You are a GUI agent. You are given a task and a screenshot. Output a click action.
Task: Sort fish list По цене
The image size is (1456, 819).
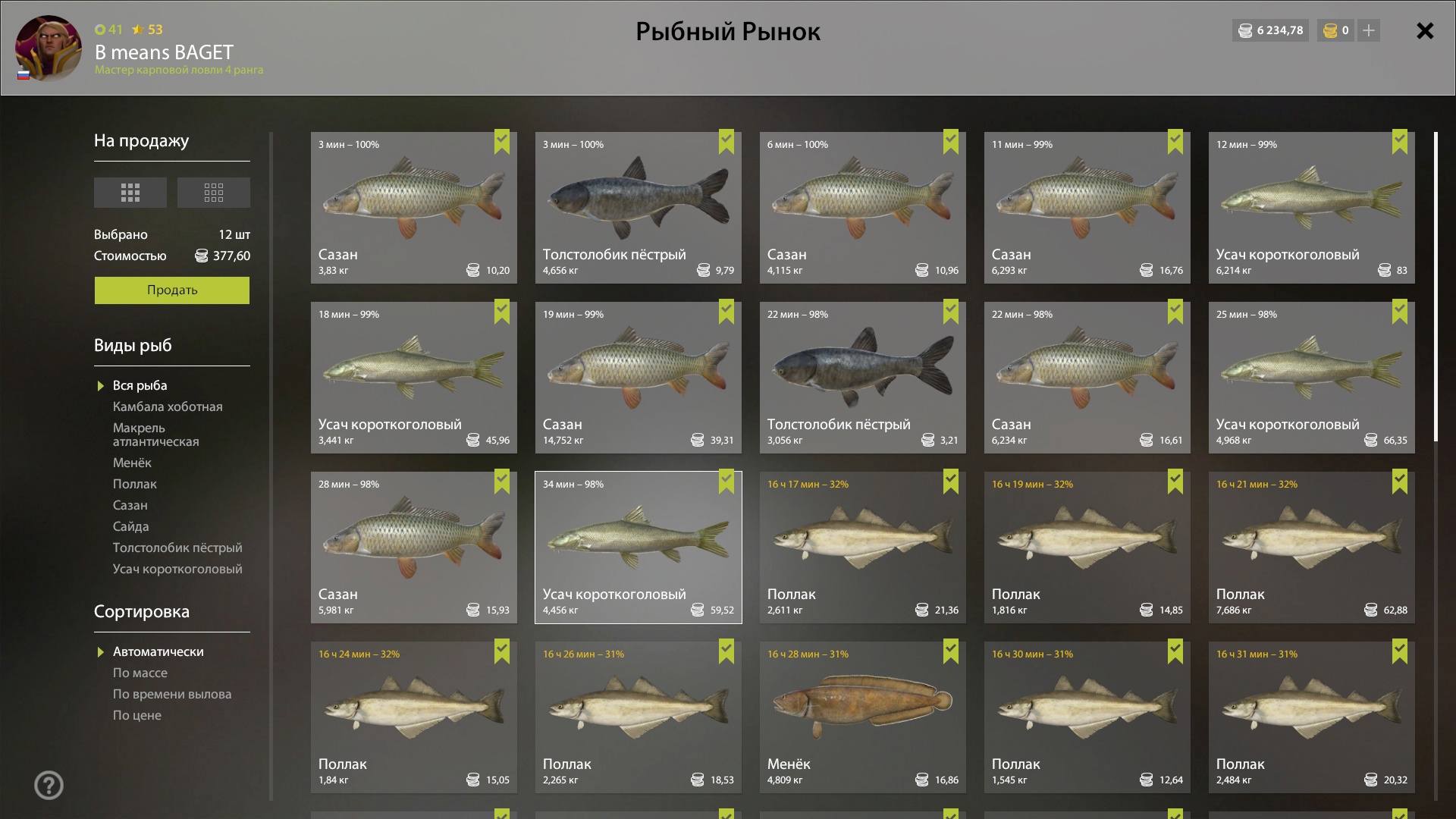[137, 715]
